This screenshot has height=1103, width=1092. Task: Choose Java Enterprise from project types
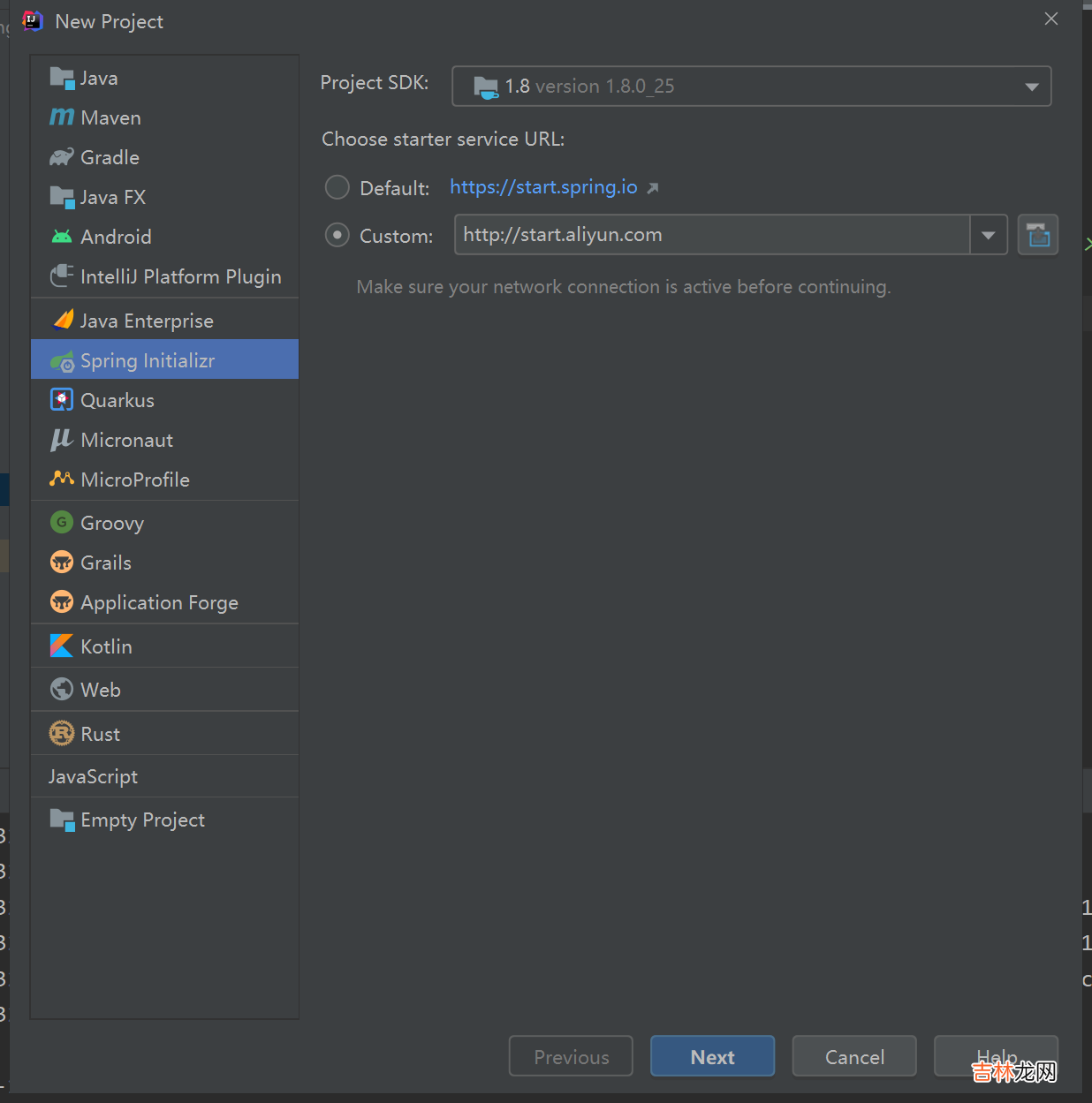coord(147,321)
